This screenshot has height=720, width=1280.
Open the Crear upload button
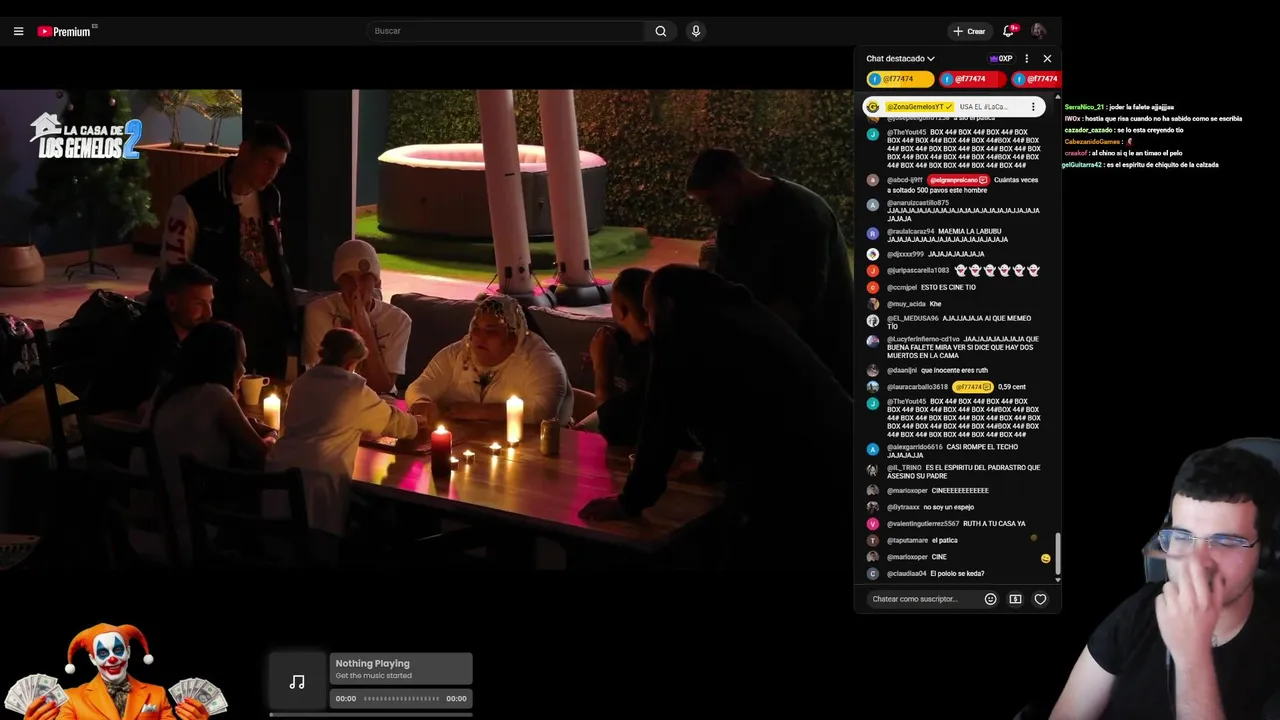pos(969,31)
